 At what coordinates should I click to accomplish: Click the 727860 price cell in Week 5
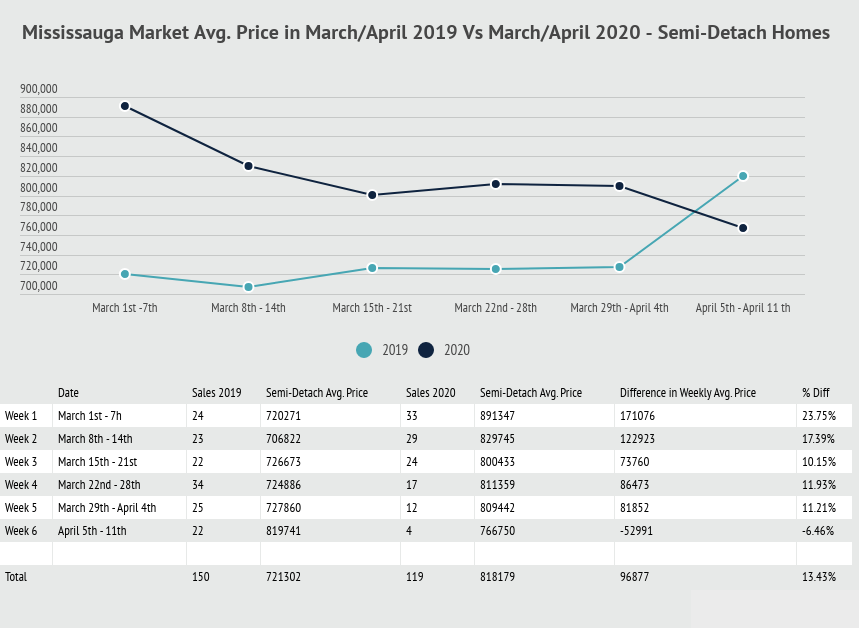283,508
